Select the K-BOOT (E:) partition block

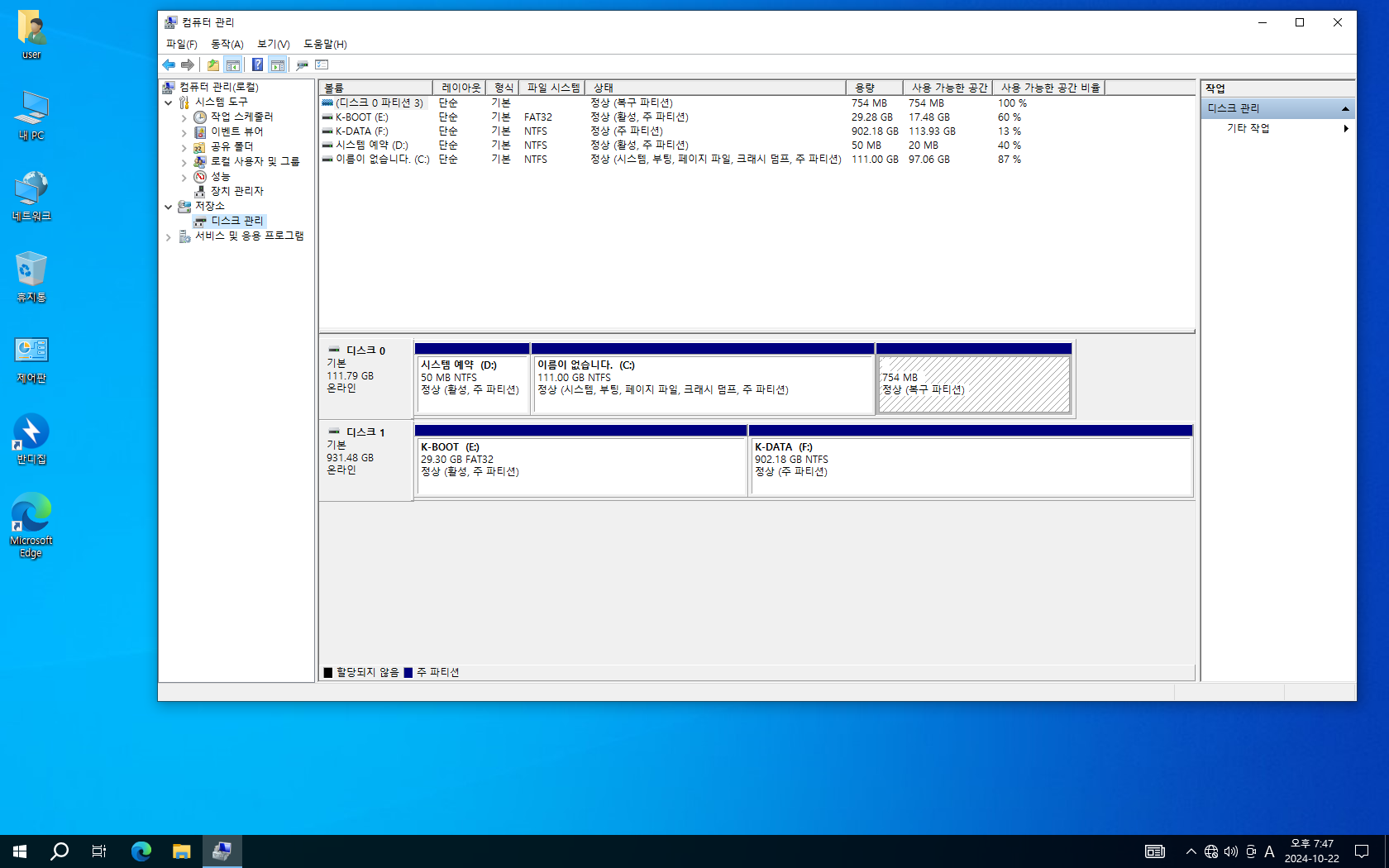point(581,460)
